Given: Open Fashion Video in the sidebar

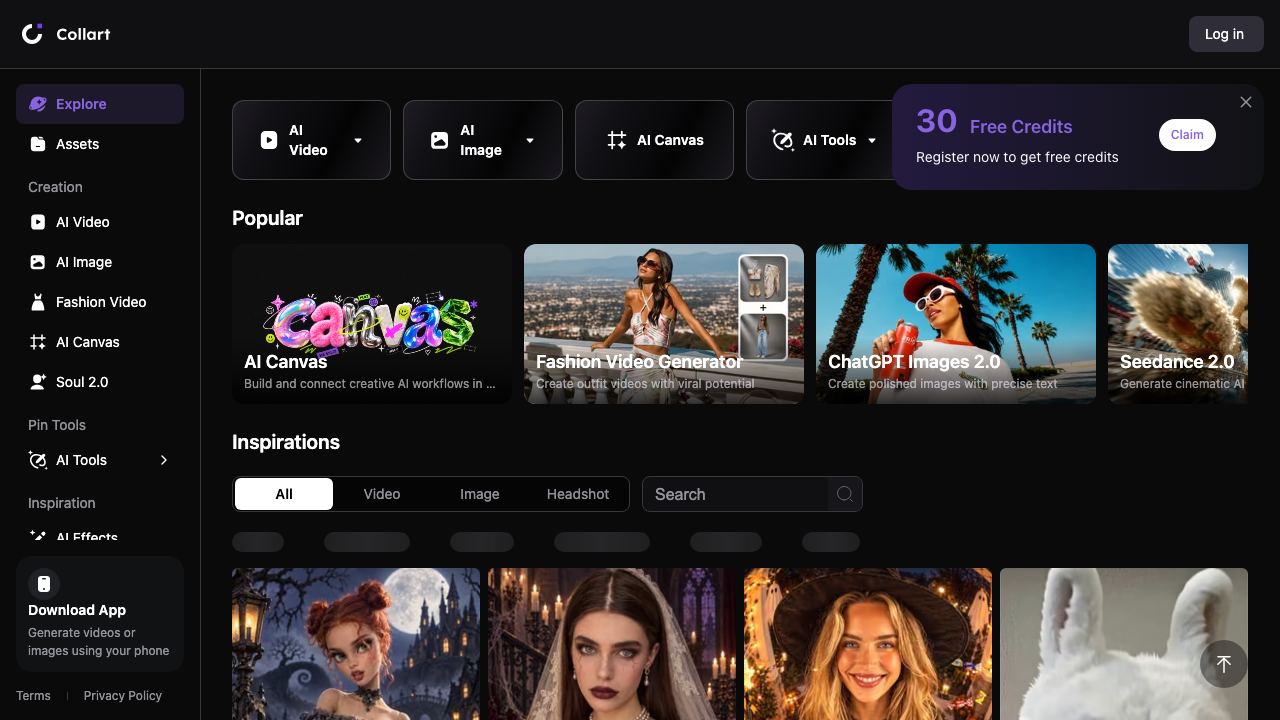Looking at the screenshot, I should [x=100, y=302].
